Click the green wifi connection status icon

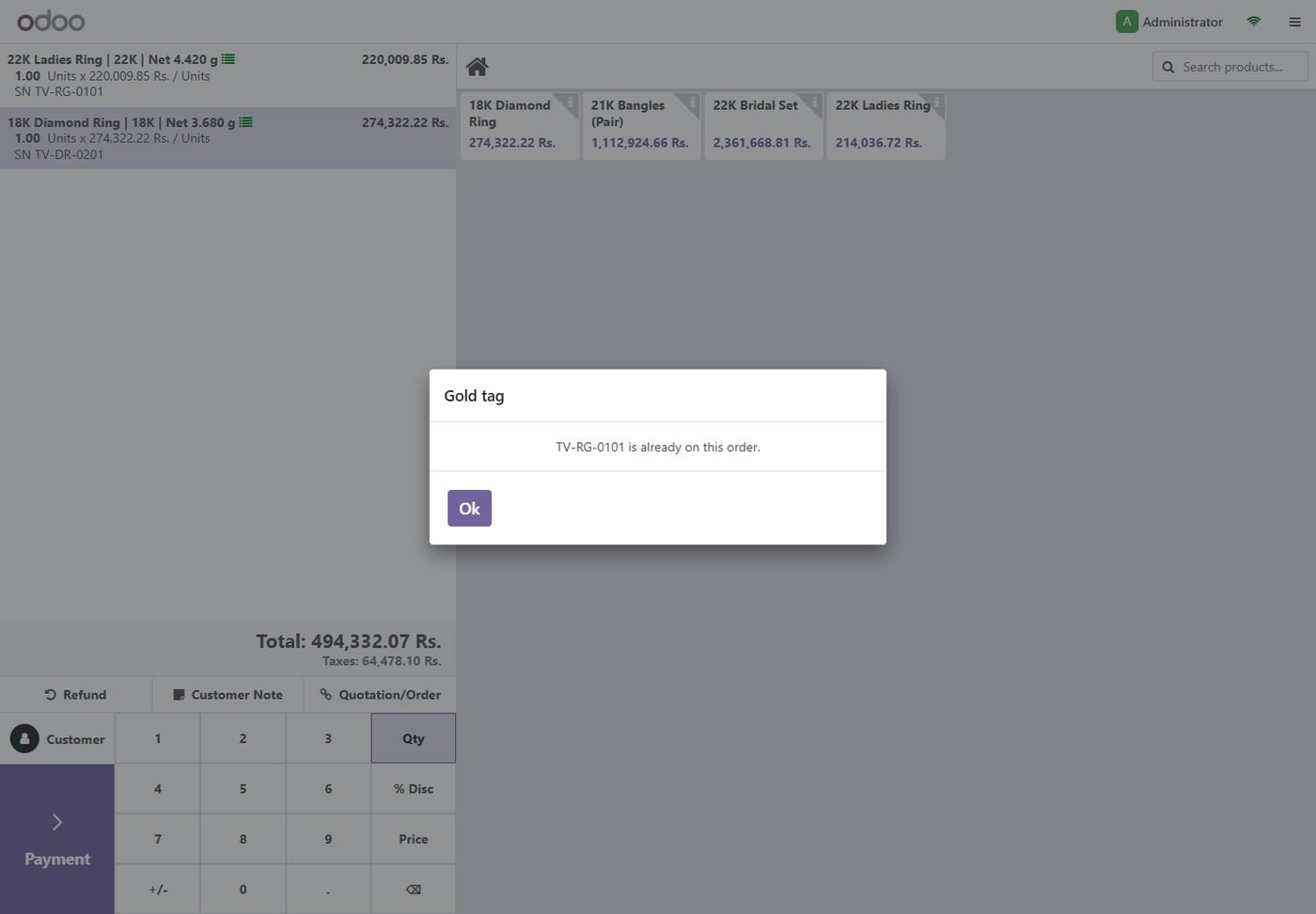click(x=1254, y=22)
